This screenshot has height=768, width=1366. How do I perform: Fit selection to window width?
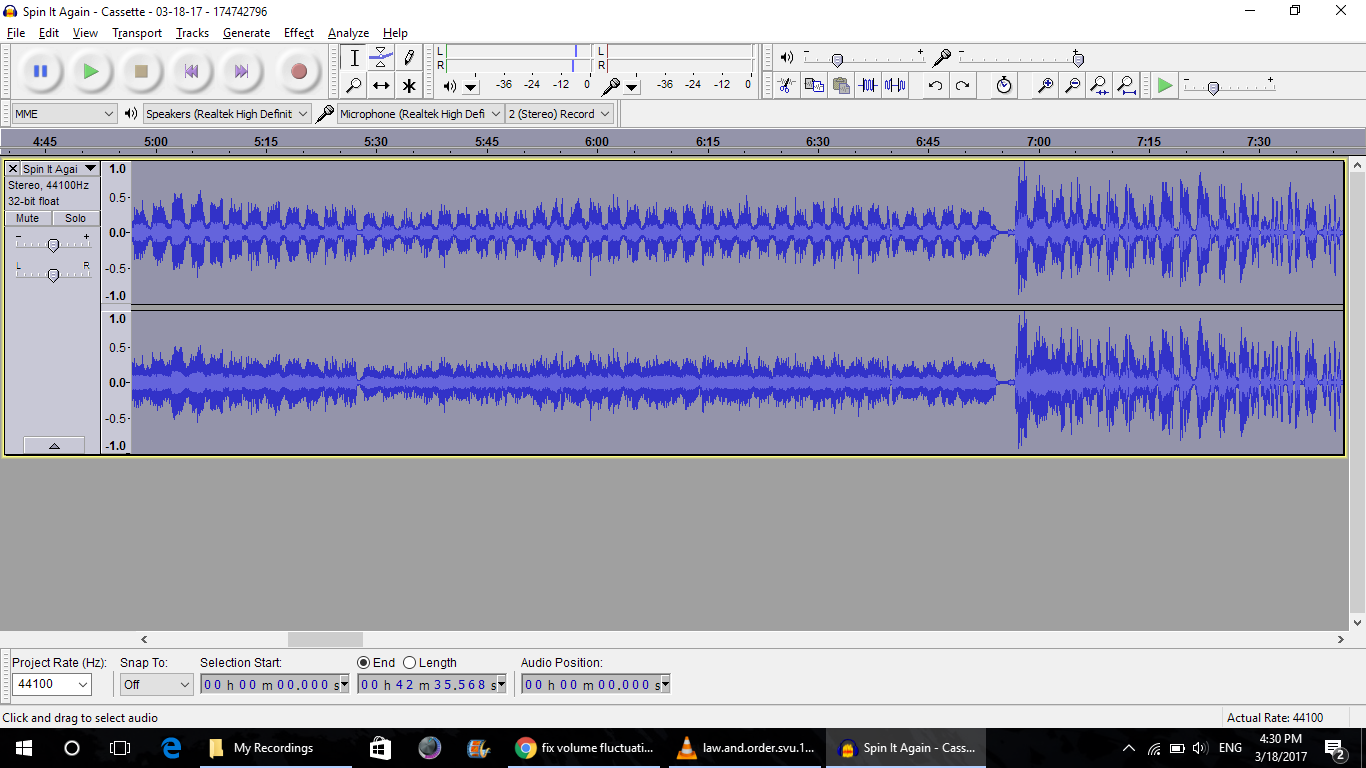(x=1099, y=85)
